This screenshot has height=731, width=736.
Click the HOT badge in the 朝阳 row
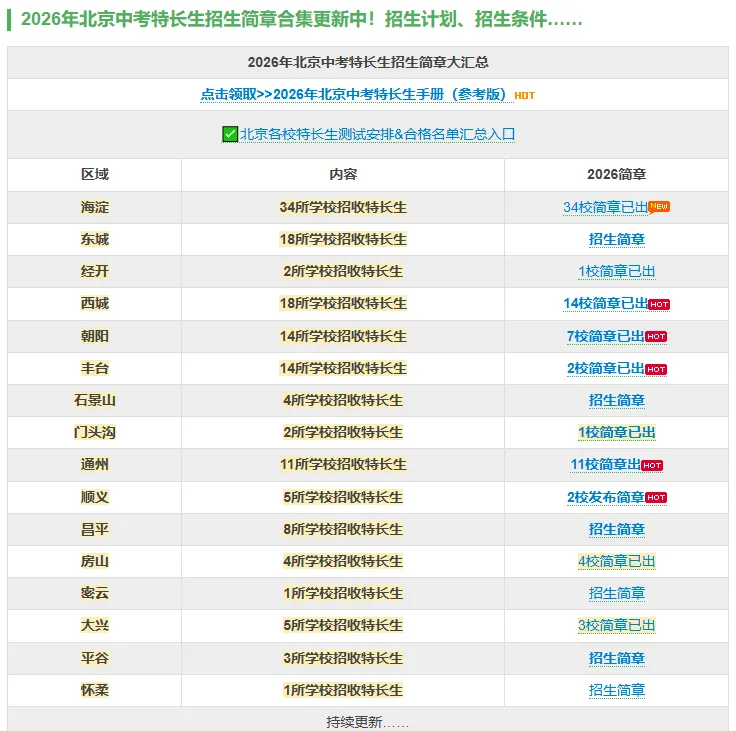pos(656,337)
